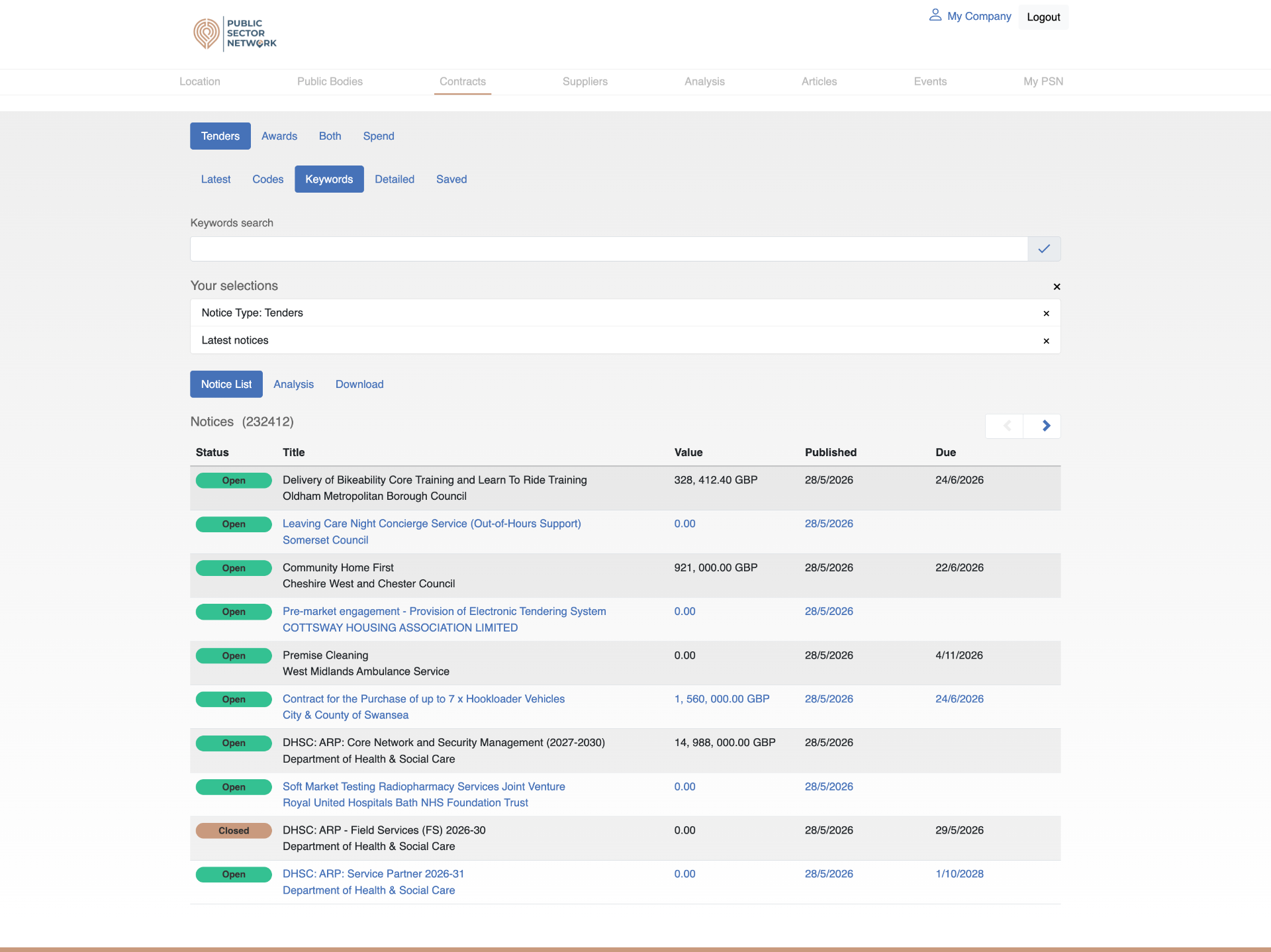1271x952 pixels.
Task: Select the Notice List tab
Action: point(226,384)
